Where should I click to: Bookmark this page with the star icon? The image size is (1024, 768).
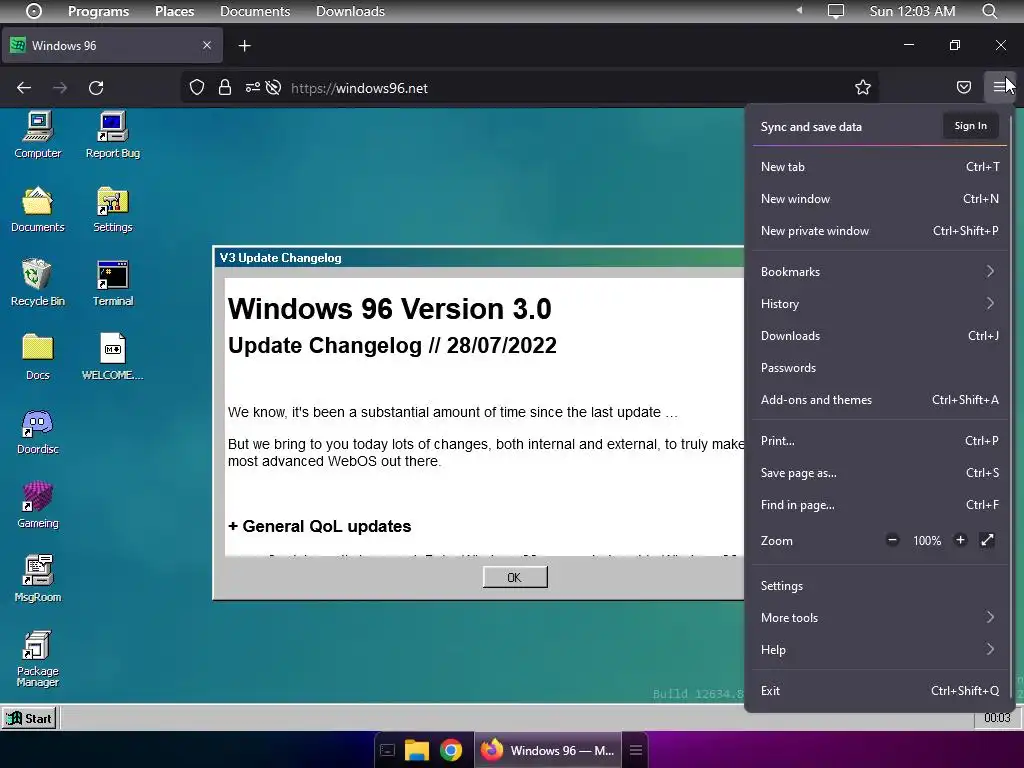pos(863,88)
